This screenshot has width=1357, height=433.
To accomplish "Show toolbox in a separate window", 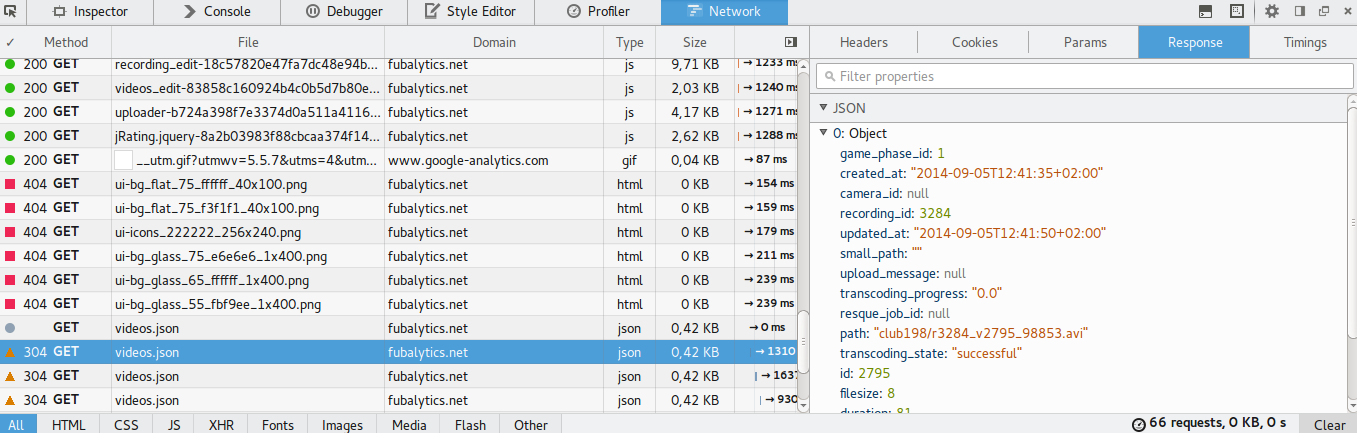I will pos(1324,12).
